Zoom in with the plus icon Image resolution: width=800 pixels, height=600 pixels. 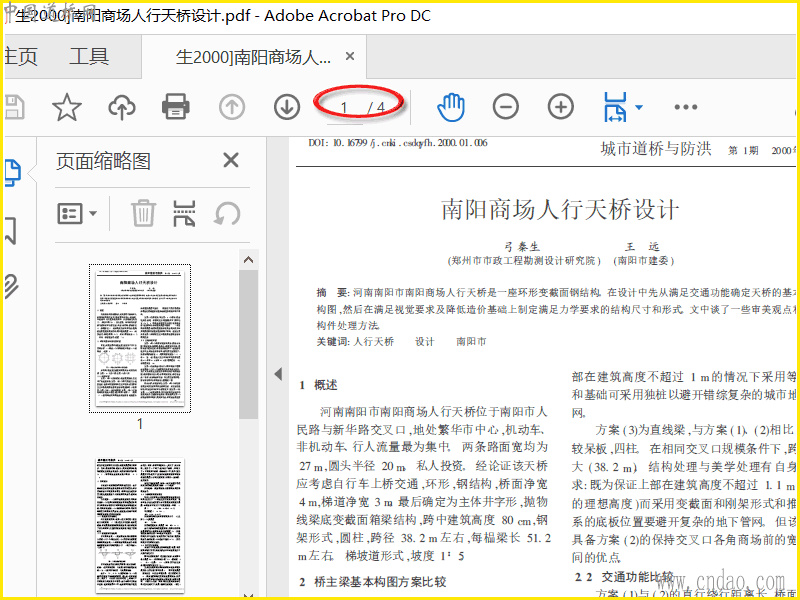click(x=561, y=107)
